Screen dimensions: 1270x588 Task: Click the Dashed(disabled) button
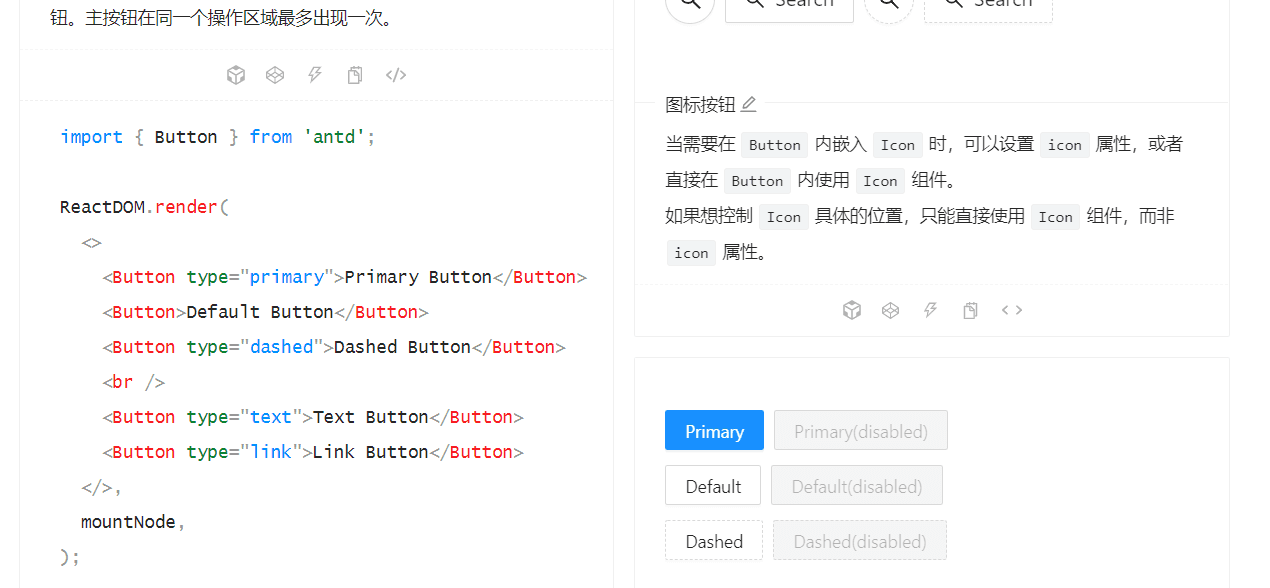pos(860,540)
